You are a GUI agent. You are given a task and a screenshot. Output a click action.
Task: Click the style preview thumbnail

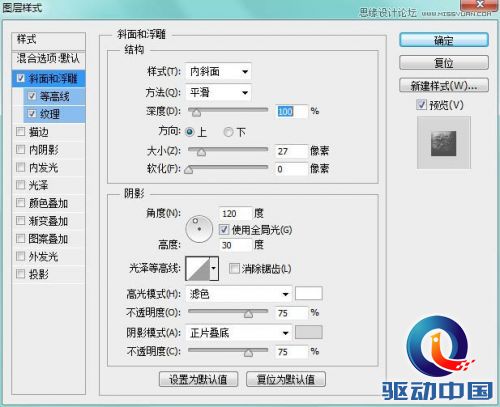(x=444, y=143)
